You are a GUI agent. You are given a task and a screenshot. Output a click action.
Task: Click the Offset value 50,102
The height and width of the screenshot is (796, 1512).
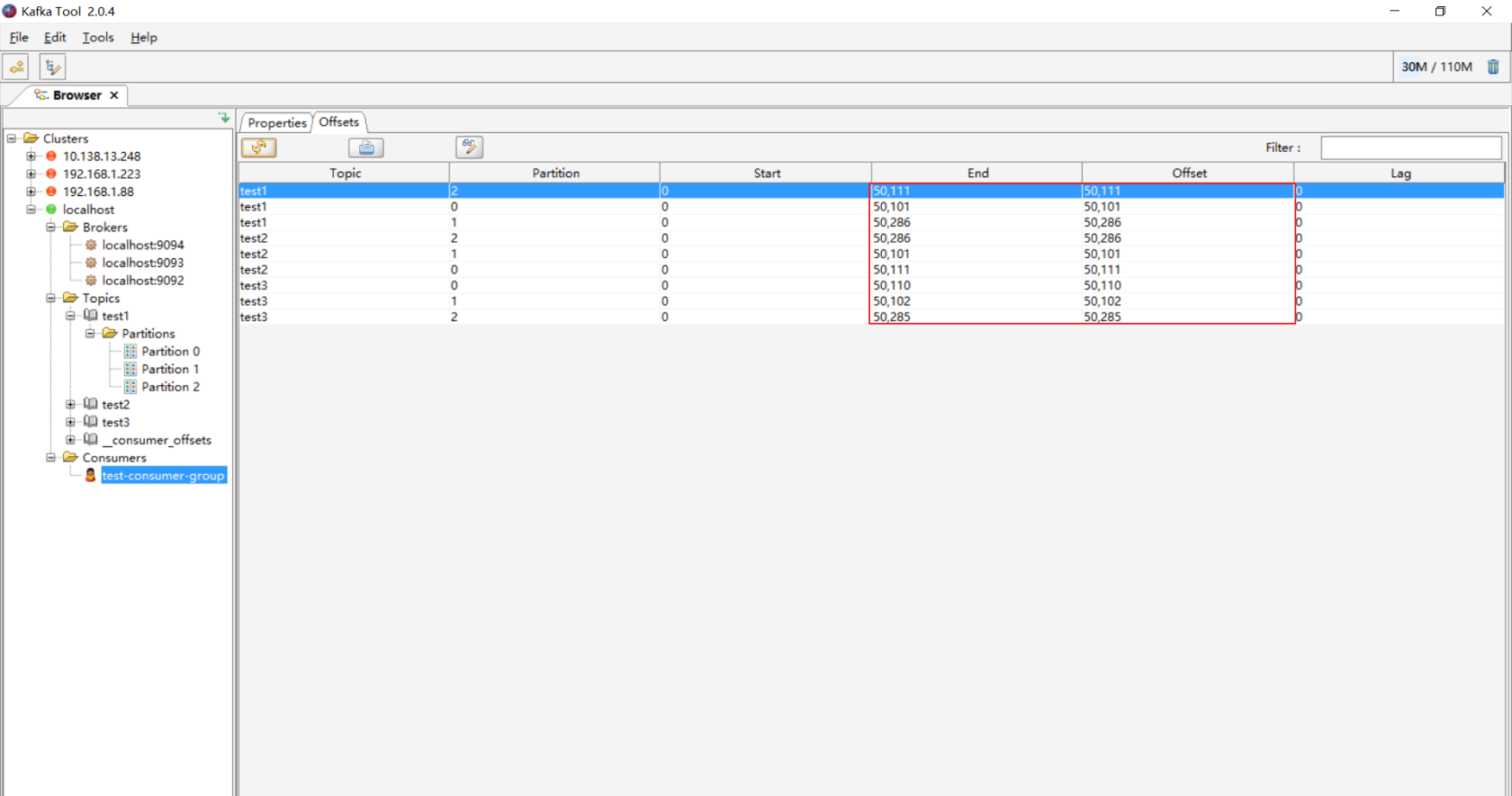(1102, 301)
